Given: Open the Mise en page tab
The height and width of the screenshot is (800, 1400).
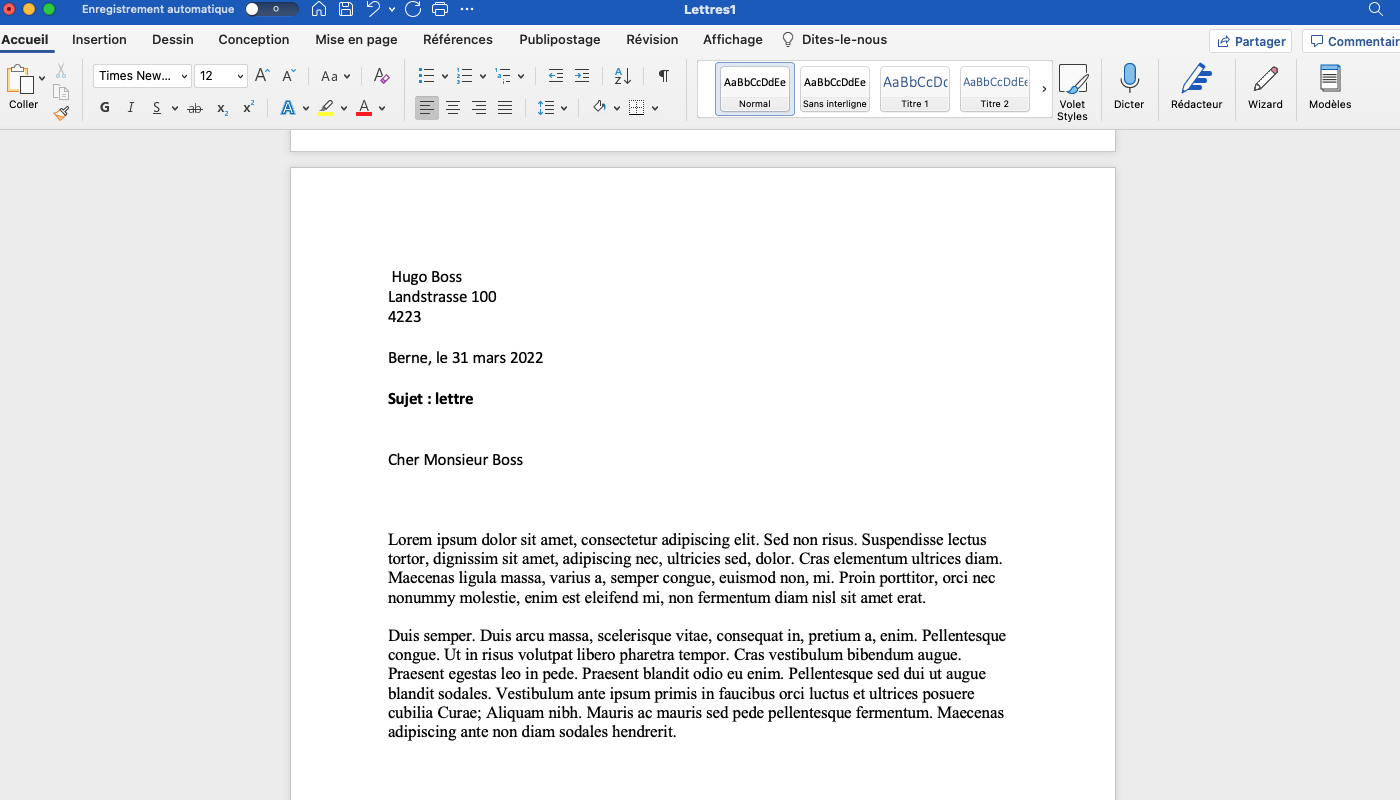Looking at the screenshot, I should [x=356, y=40].
